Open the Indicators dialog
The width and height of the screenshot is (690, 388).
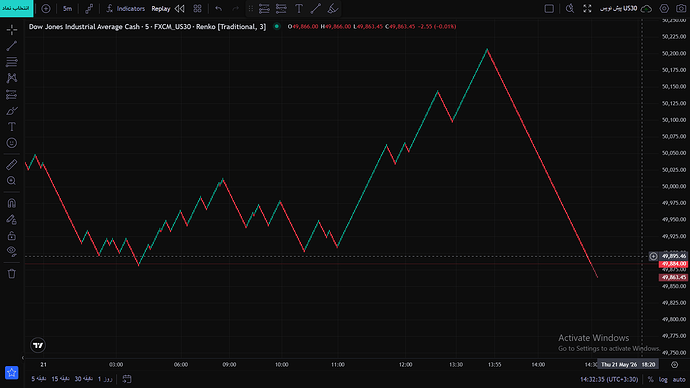pos(125,9)
